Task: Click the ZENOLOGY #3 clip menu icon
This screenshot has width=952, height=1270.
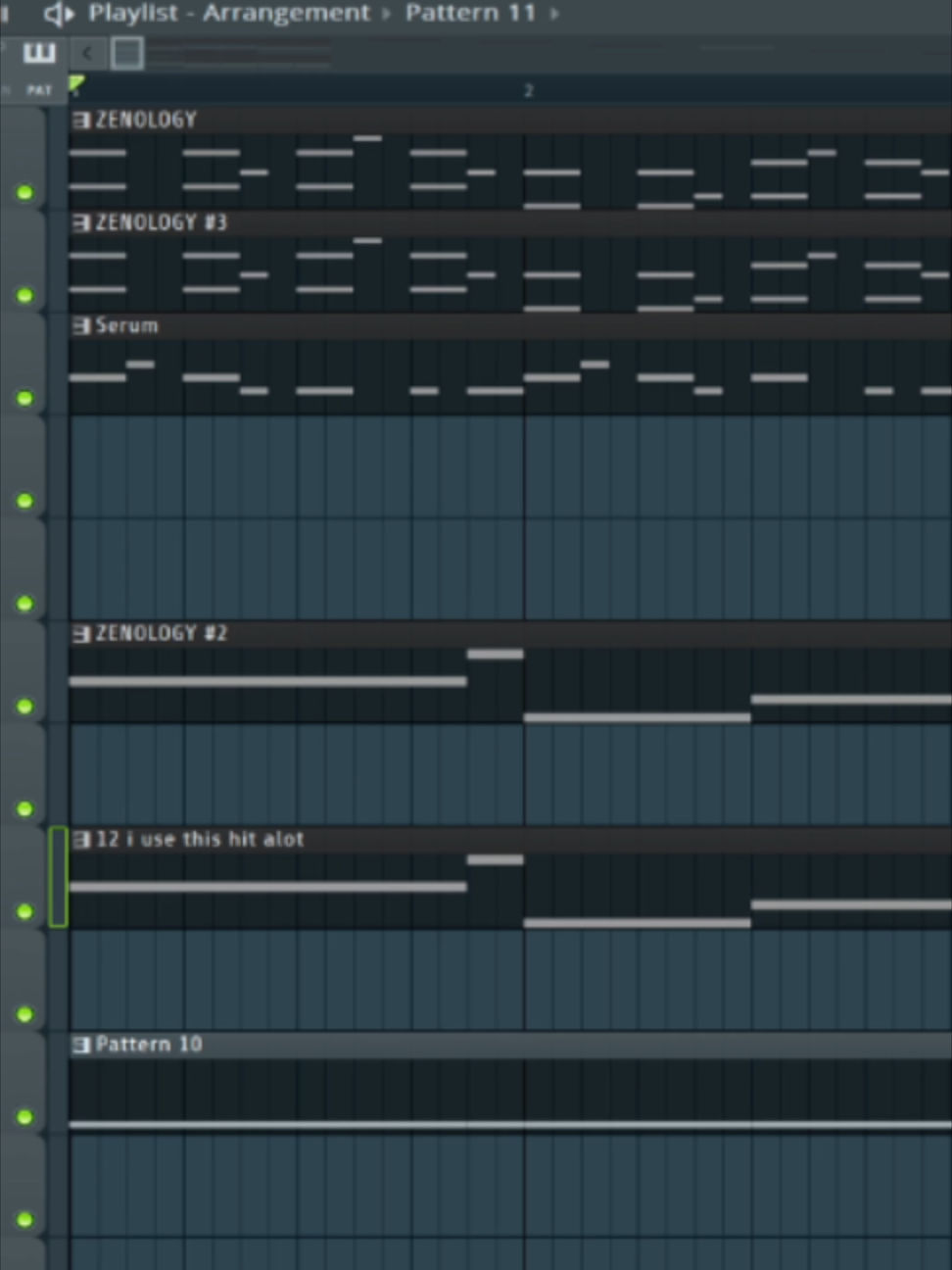Action: pos(81,222)
